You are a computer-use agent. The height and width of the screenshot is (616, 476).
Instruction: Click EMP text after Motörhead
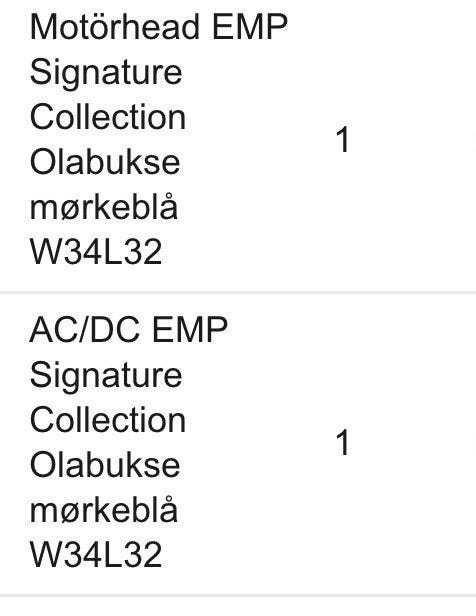250,27
